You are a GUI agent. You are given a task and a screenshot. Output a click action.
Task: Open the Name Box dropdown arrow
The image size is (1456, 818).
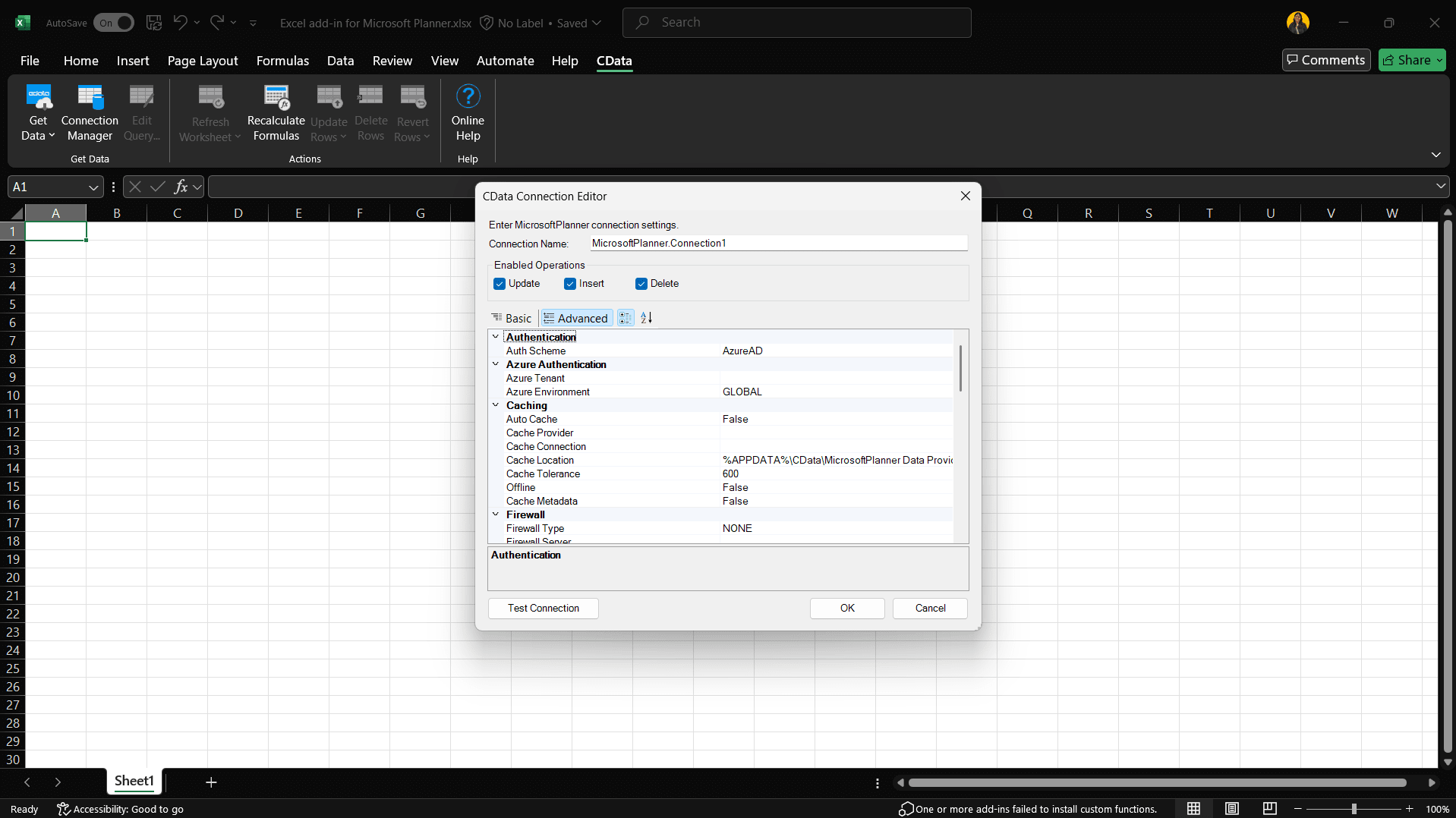[93, 187]
